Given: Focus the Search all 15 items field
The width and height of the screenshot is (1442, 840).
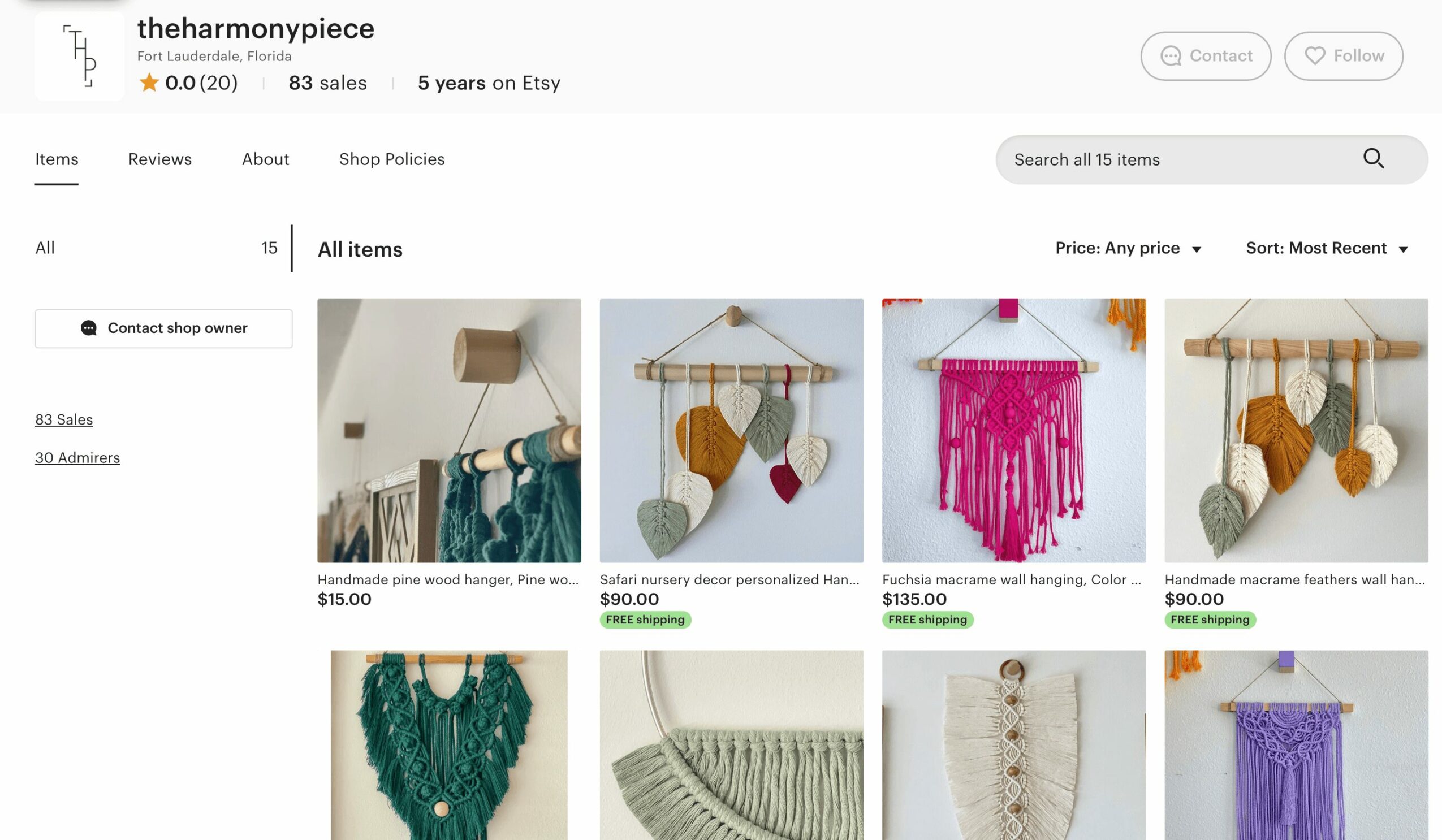Looking at the screenshot, I should 1173,159.
